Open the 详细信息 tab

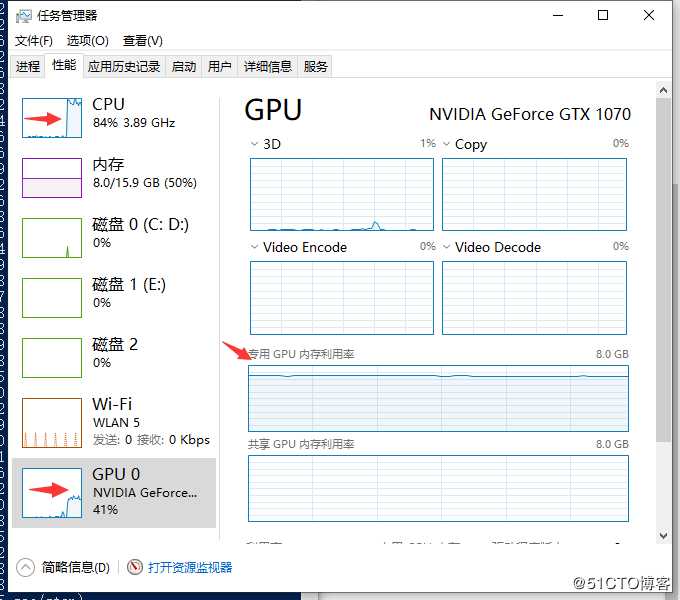(268, 66)
